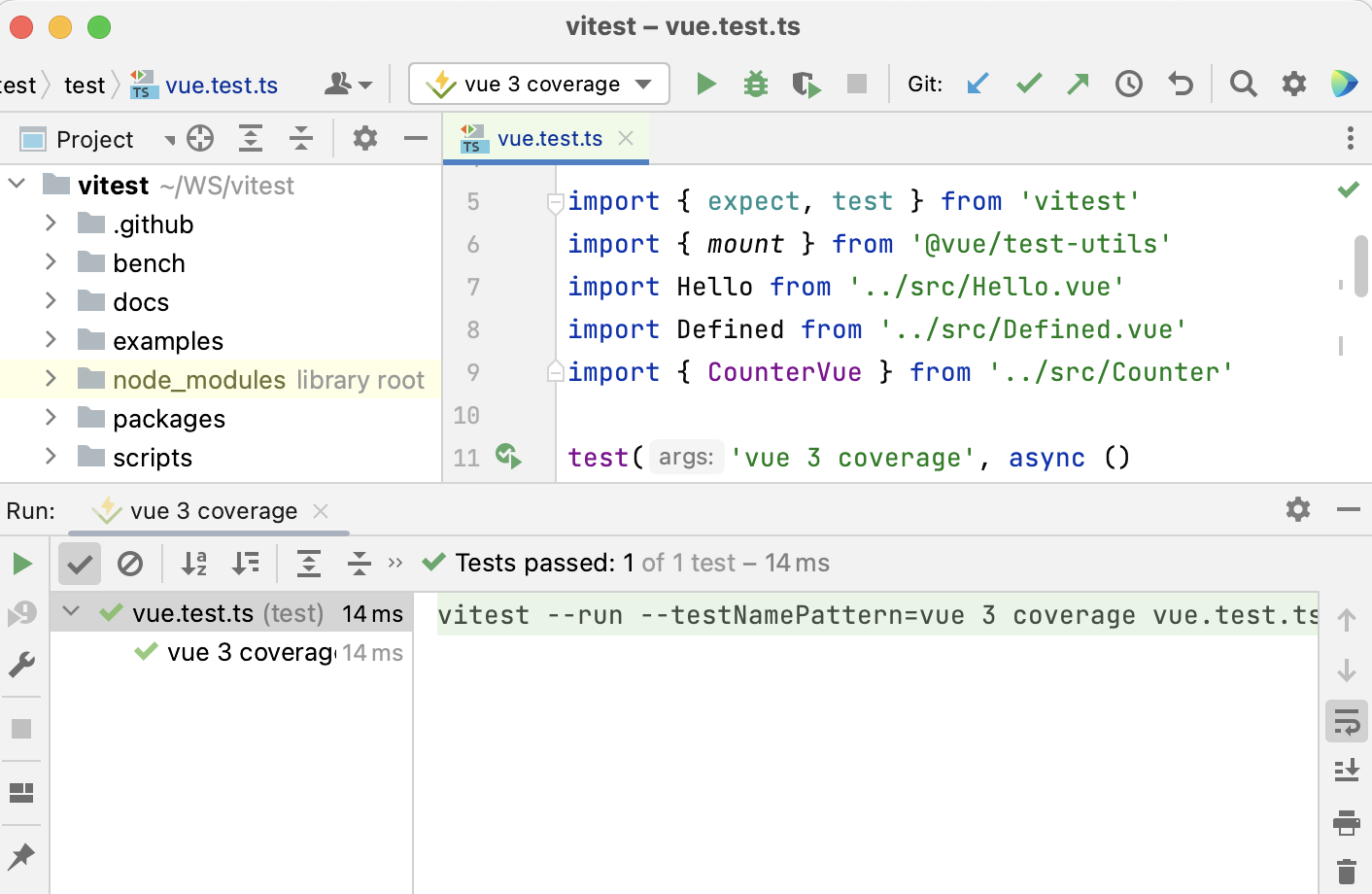This screenshot has height=894, width=1372.
Task: Expand the scripts folder
Action: 51,456
